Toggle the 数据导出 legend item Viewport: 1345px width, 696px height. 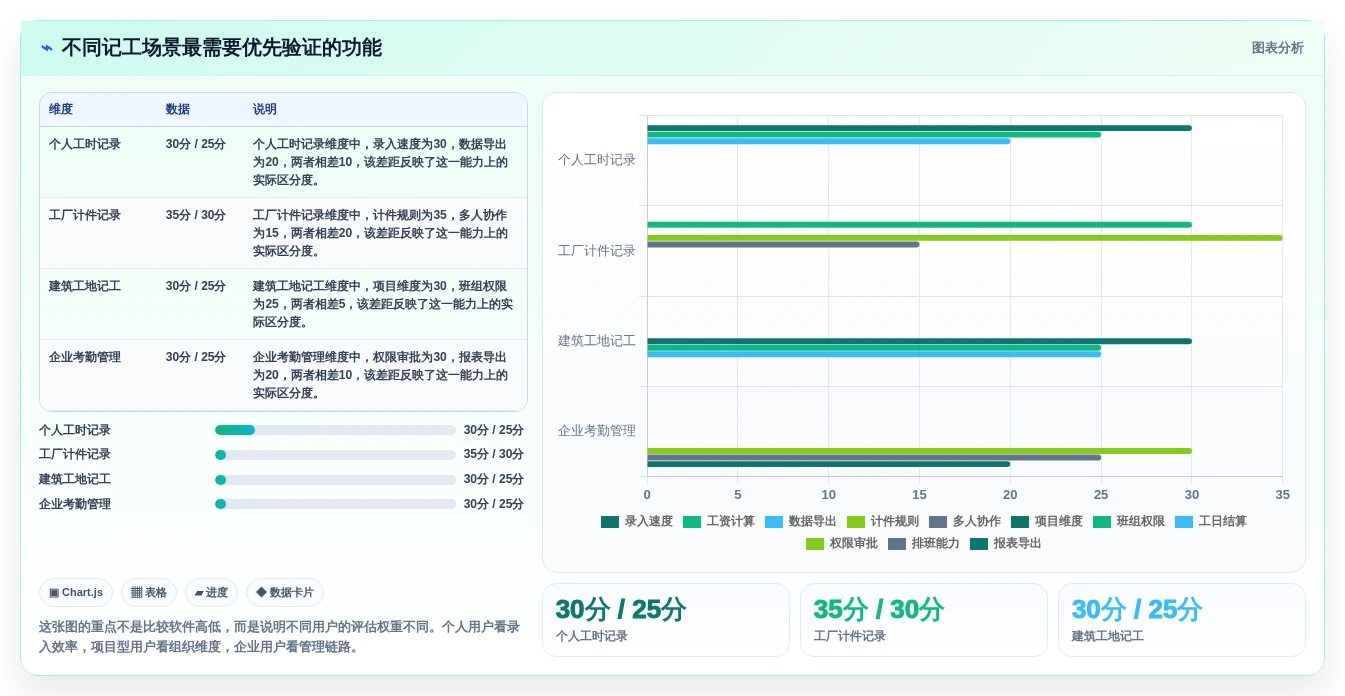(801, 521)
